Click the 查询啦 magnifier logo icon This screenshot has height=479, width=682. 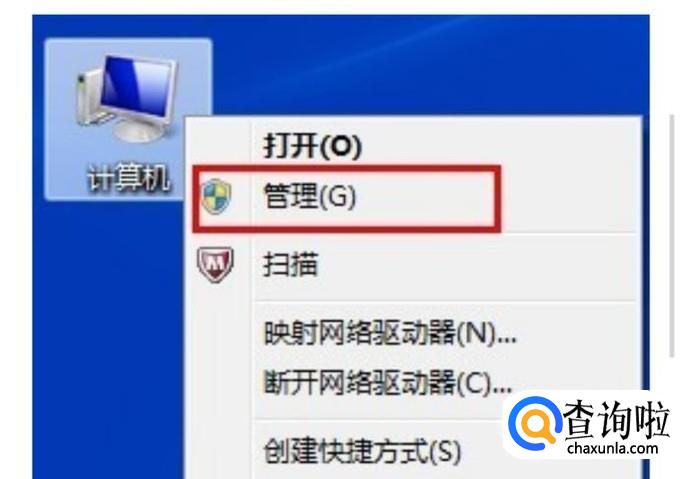pyautogui.click(x=534, y=423)
